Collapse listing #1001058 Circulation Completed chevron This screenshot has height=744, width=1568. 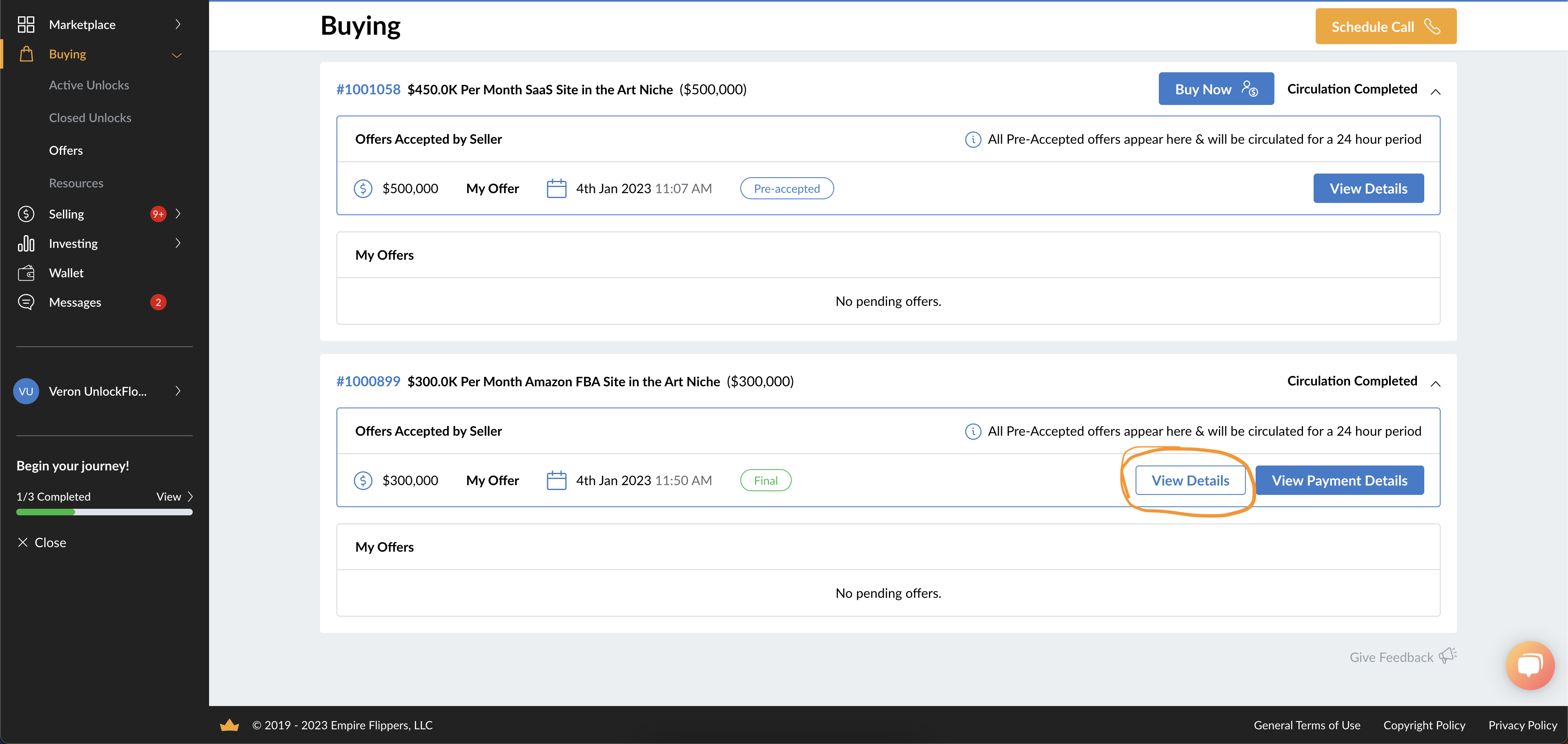click(x=1435, y=91)
